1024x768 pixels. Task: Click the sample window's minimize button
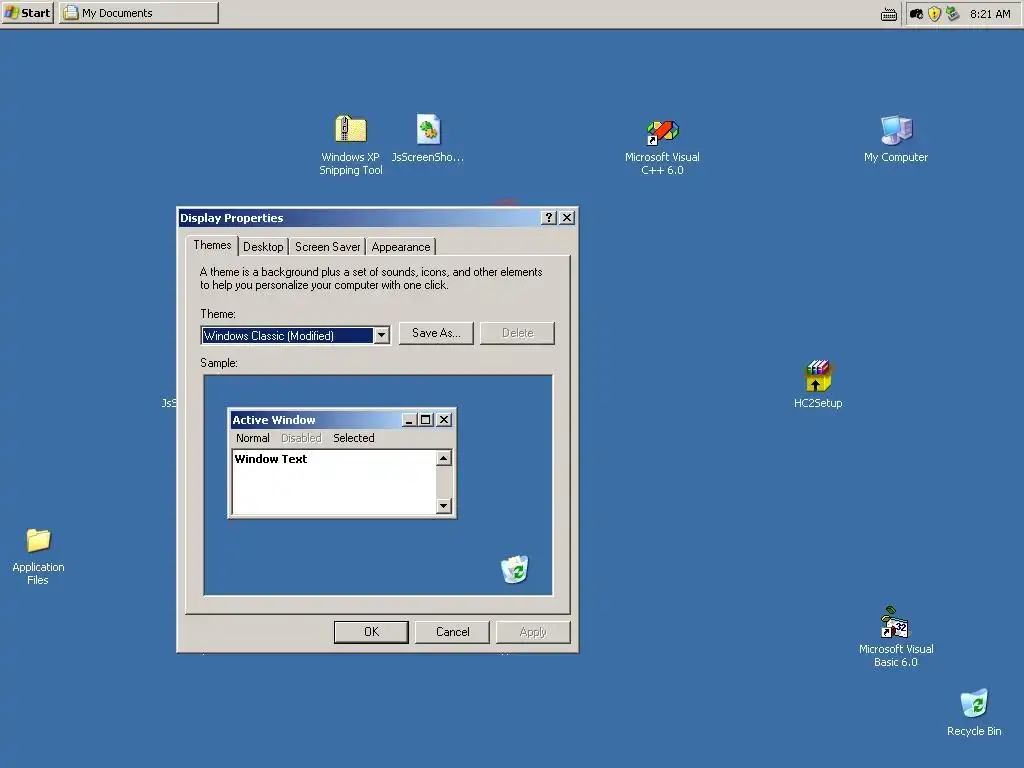[x=409, y=420]
